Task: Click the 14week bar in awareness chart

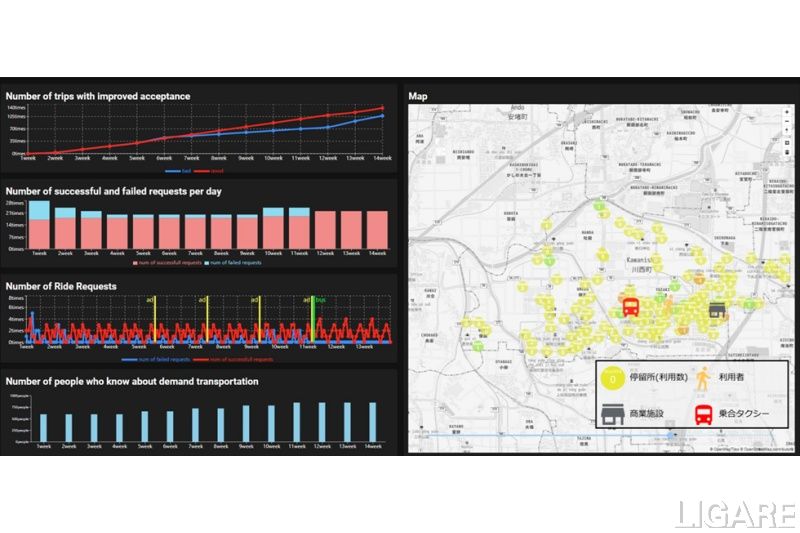Action: (373, 422)
